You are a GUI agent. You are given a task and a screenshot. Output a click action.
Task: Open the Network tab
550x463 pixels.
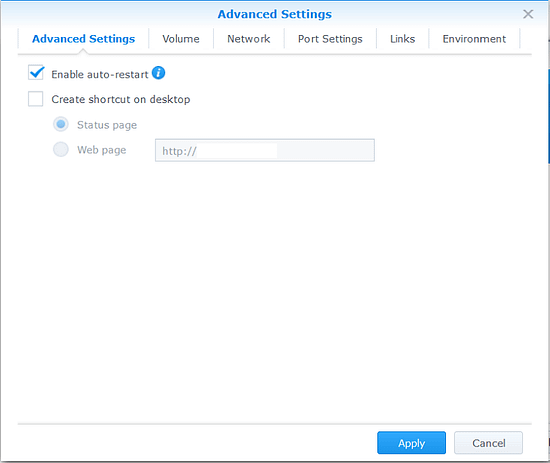pyautogui.click(x=249, y=39)
